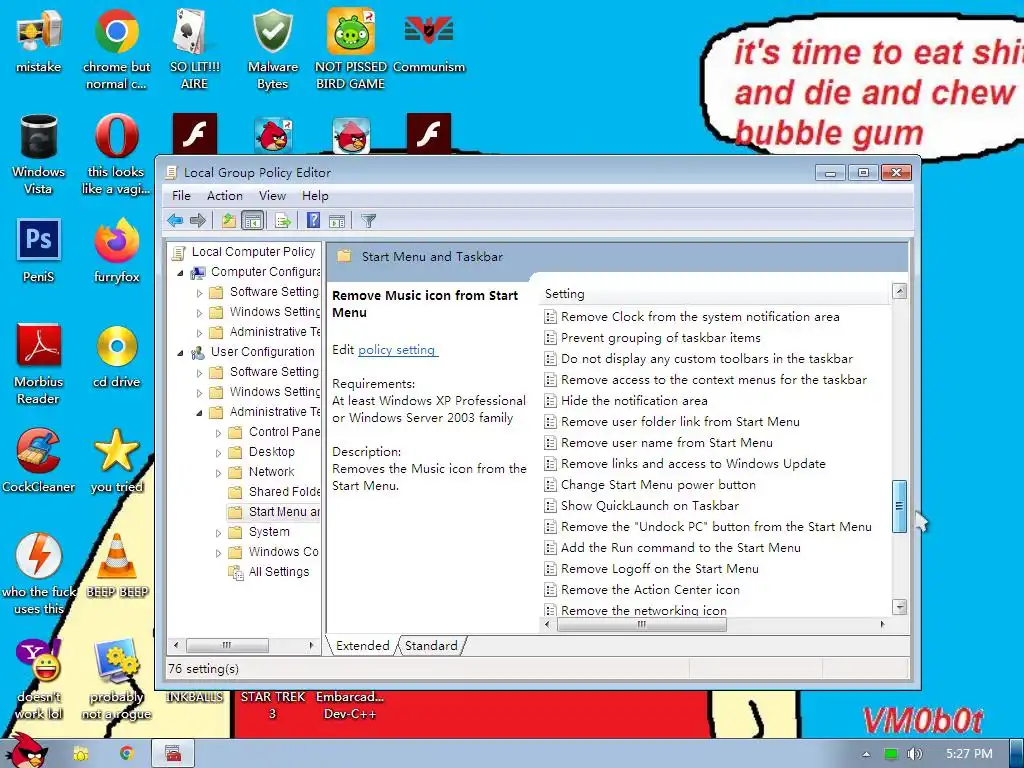
Task: Open the mistake computer desktop icon
Action: tap(39, 40)
